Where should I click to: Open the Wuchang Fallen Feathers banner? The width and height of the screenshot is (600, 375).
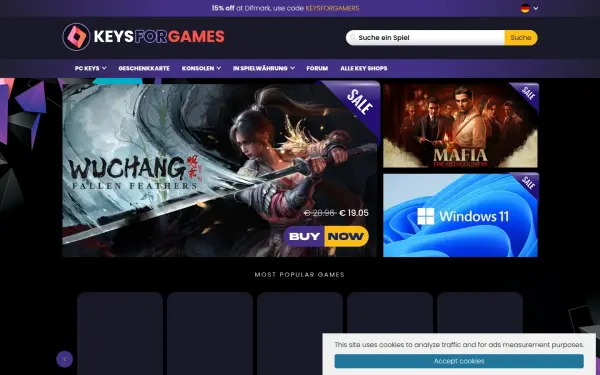(x=221, y=169)
